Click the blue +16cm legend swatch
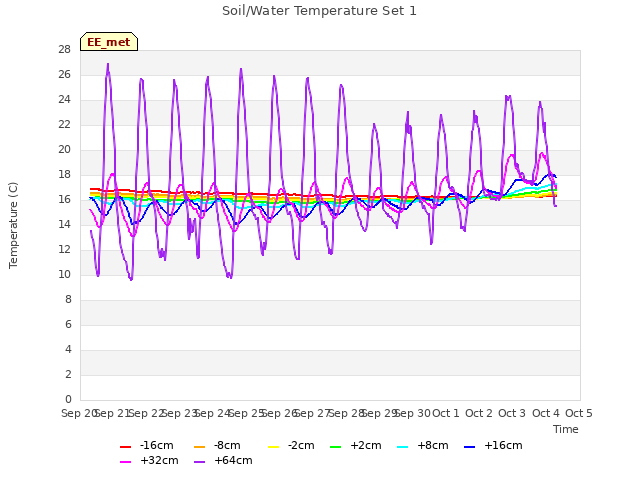640x480 pixels. click(x=469, y=447)
